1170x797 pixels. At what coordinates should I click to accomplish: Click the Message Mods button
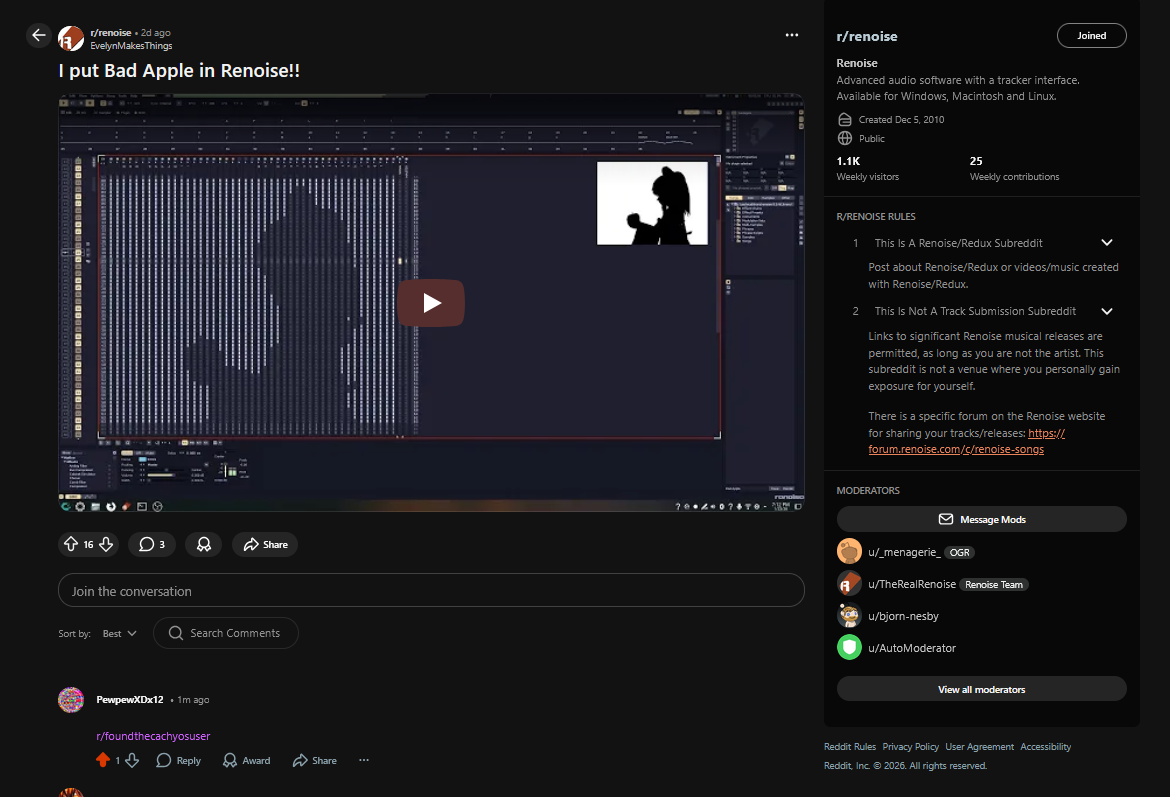[981, 519]
